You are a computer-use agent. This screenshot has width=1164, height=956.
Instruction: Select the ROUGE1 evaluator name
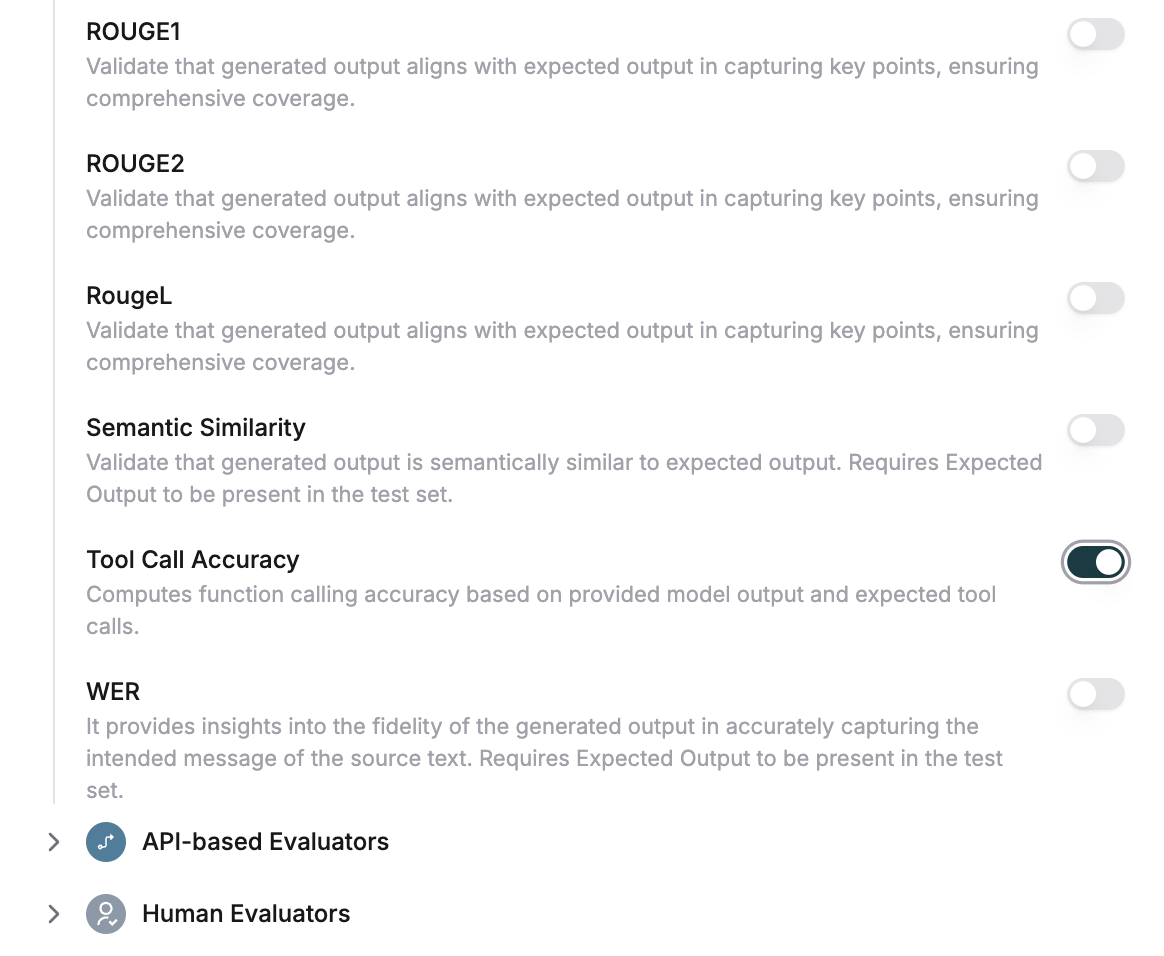pyautogui.click(x=131, y=31)
